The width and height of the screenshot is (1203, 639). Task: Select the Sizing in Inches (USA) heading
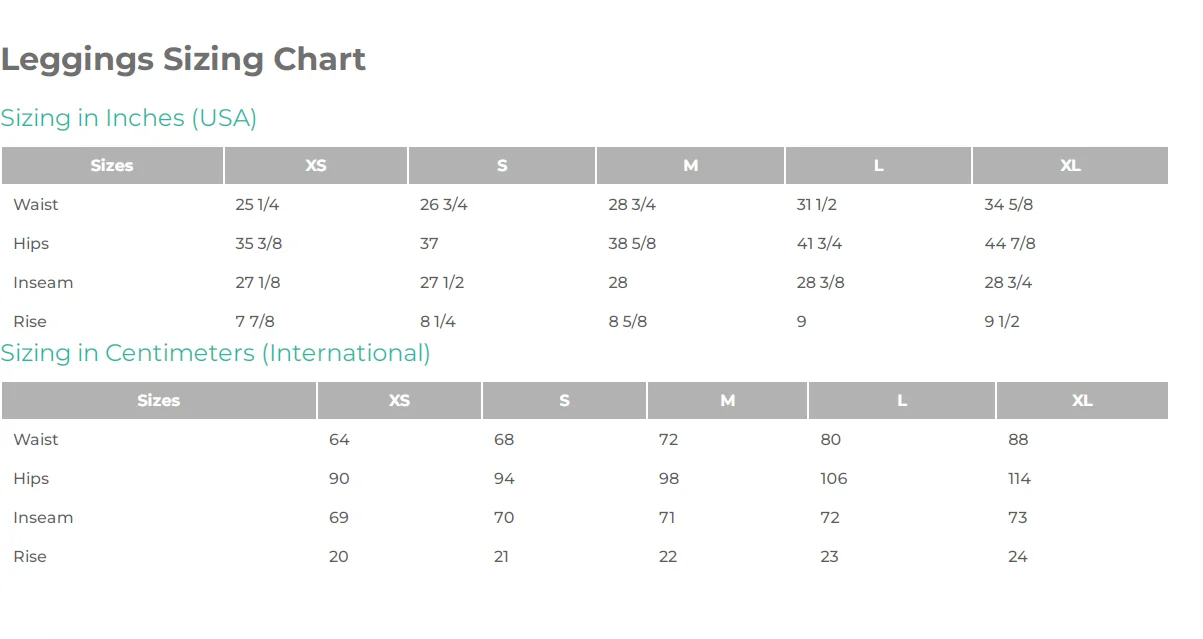pyautogui.click(x=129, y=118)
